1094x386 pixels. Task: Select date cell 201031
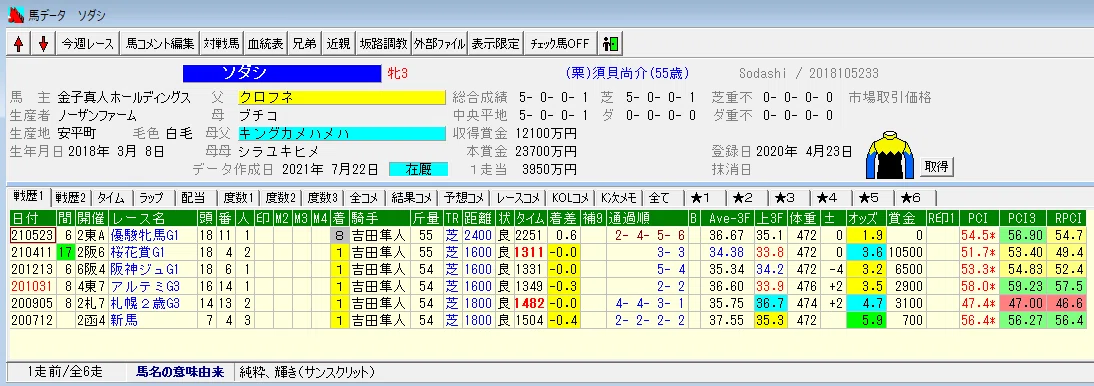33,286
